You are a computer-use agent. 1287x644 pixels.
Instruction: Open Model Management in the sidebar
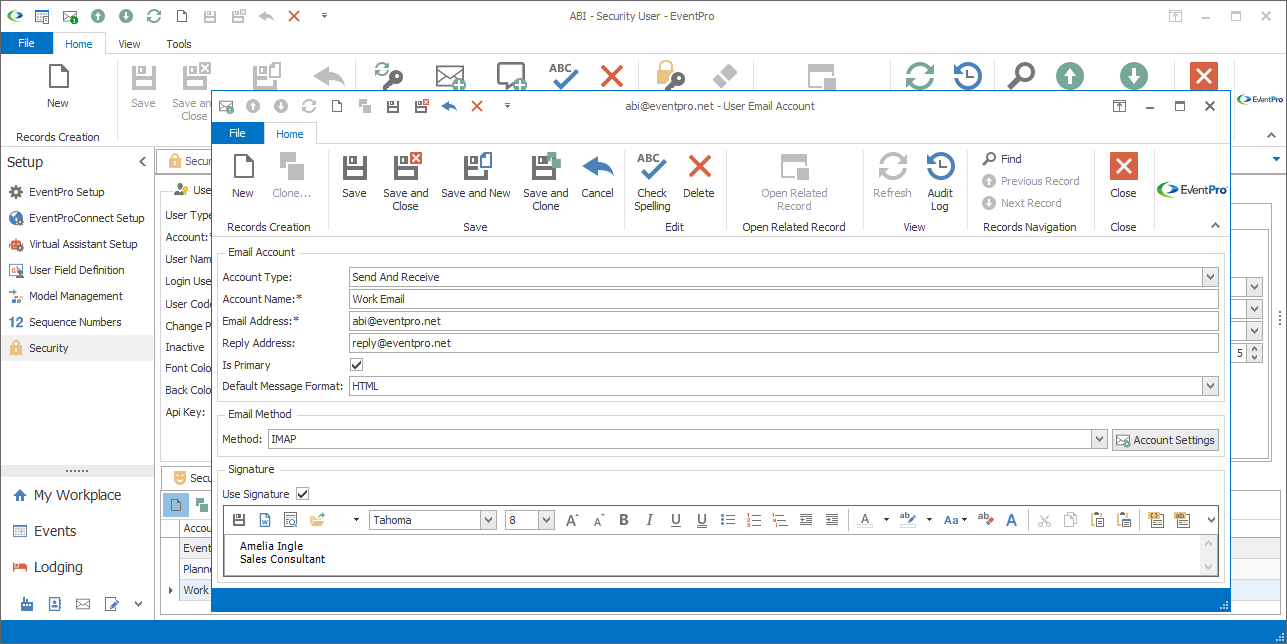66,296
